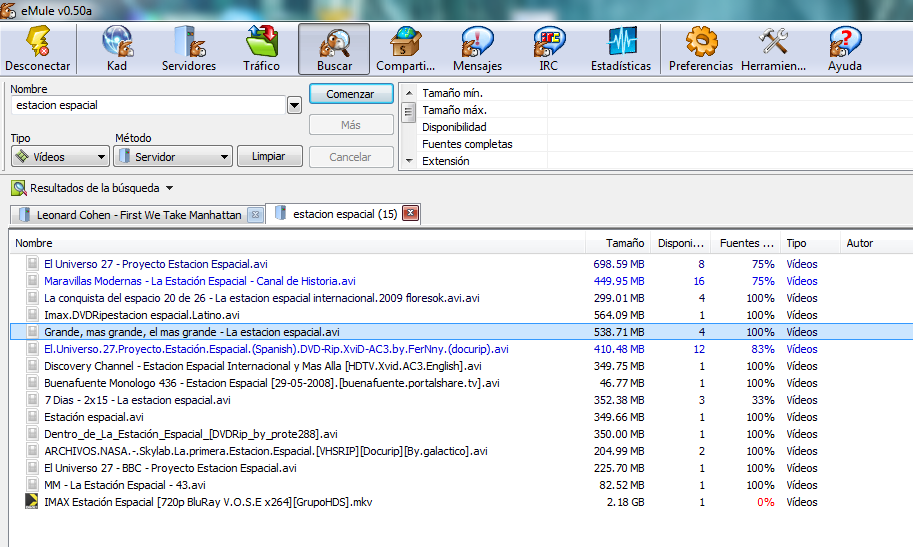Image resolution: width=913 pixels, height=547 pixels.
Task: Click the Limpiar button
Action: [x=269, y=156]
